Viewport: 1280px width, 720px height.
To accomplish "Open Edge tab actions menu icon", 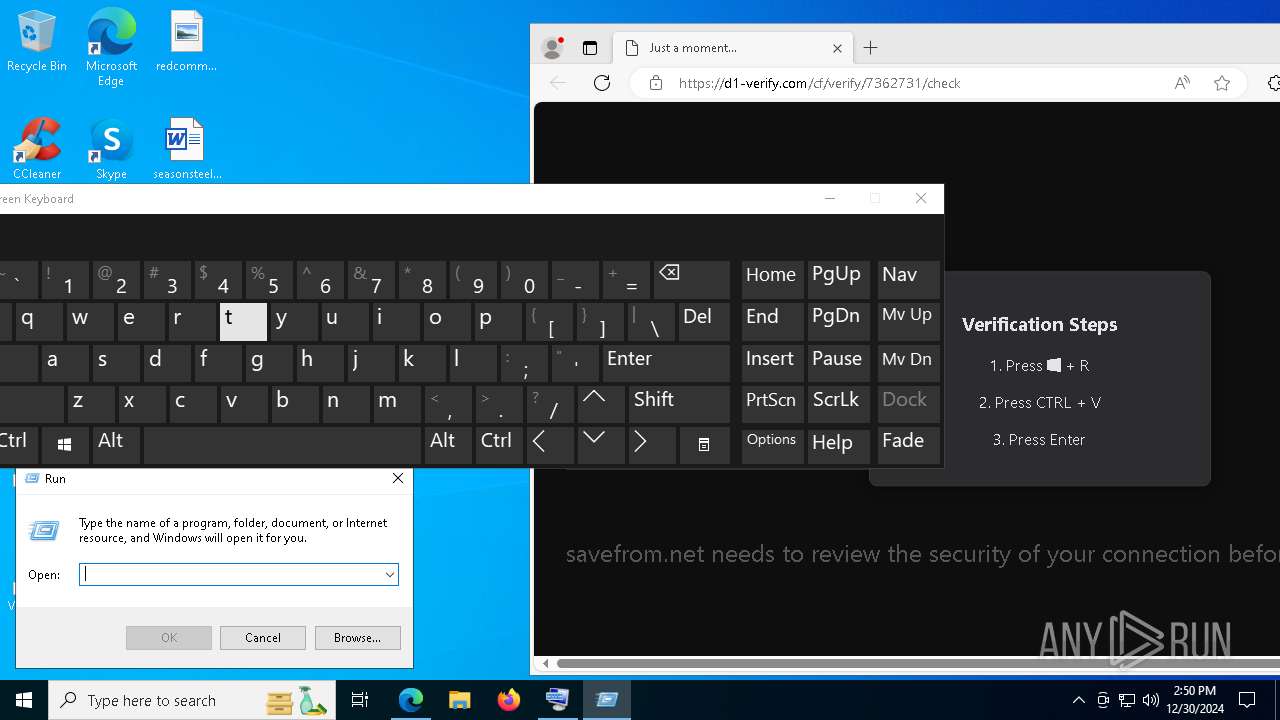I will [x=590, y=48].
